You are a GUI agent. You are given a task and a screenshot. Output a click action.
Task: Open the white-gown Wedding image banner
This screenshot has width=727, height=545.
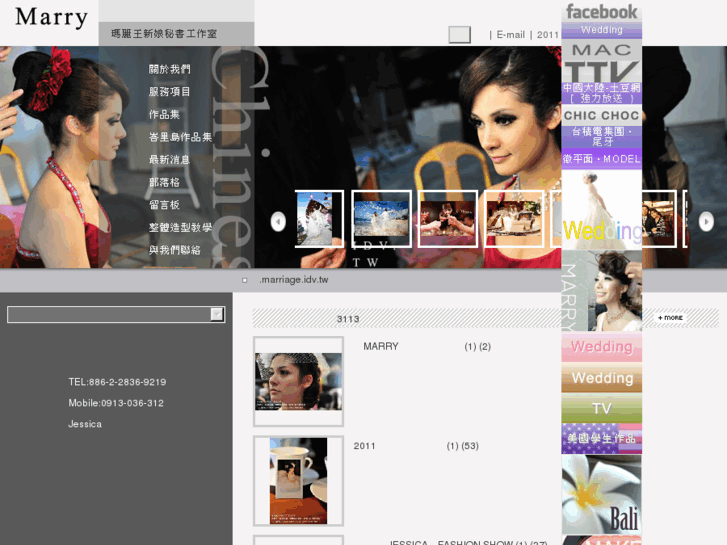click(x=601, y=210)
